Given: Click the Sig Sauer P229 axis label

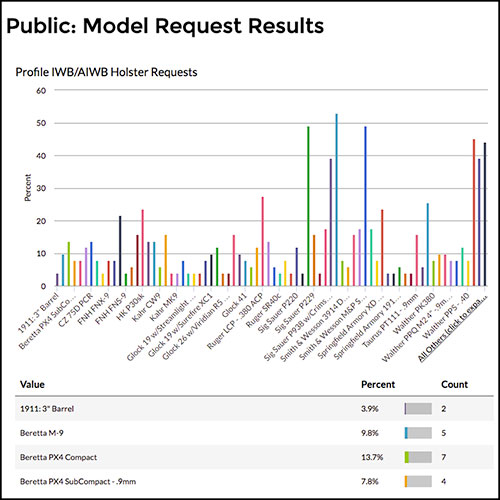Looking at the screenshot, I should [x=295, y=313].
